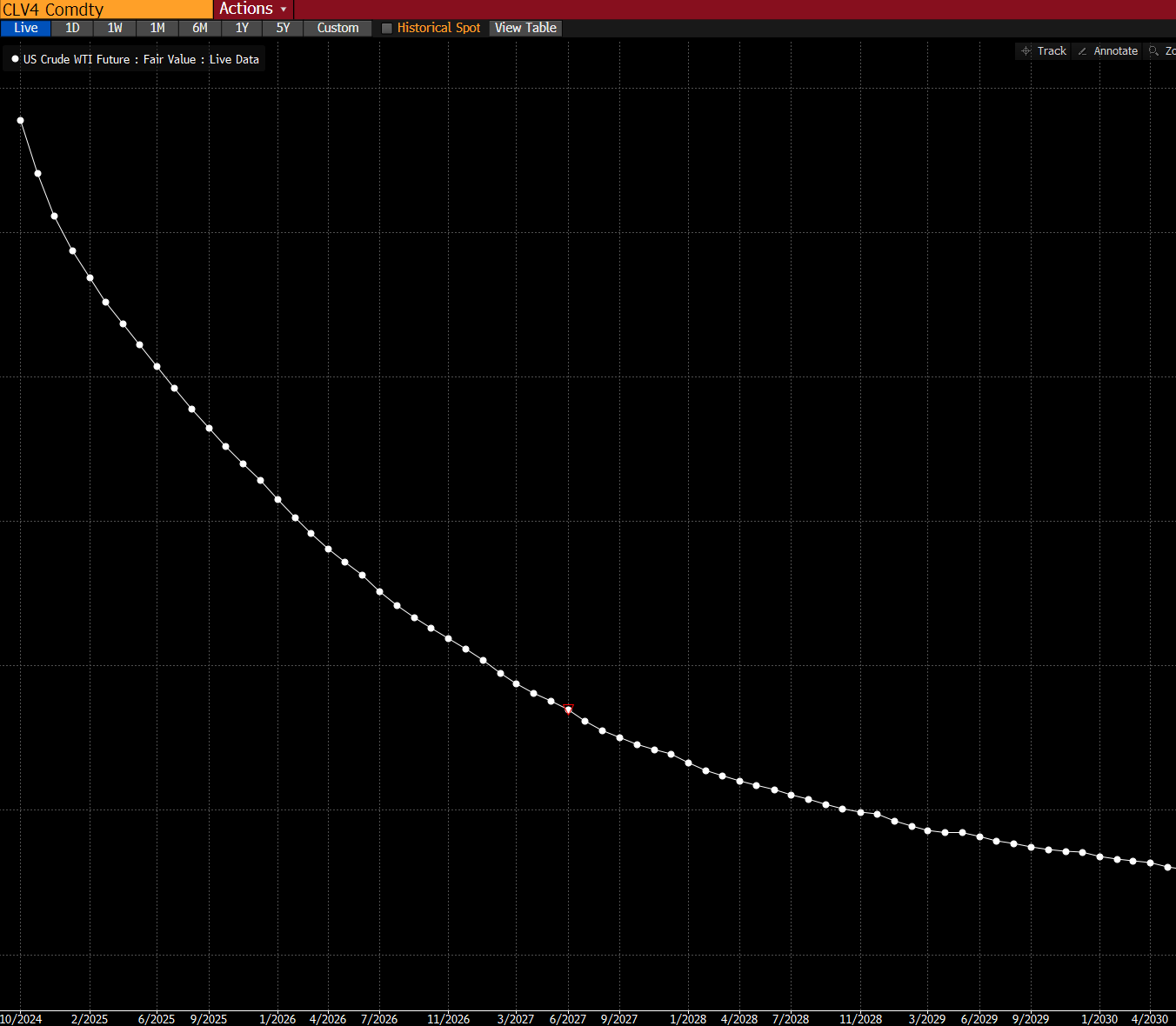Click the 2/2025 x-axis label
This screenshot has height=1026, width=1176.
tap(90, 1019)
